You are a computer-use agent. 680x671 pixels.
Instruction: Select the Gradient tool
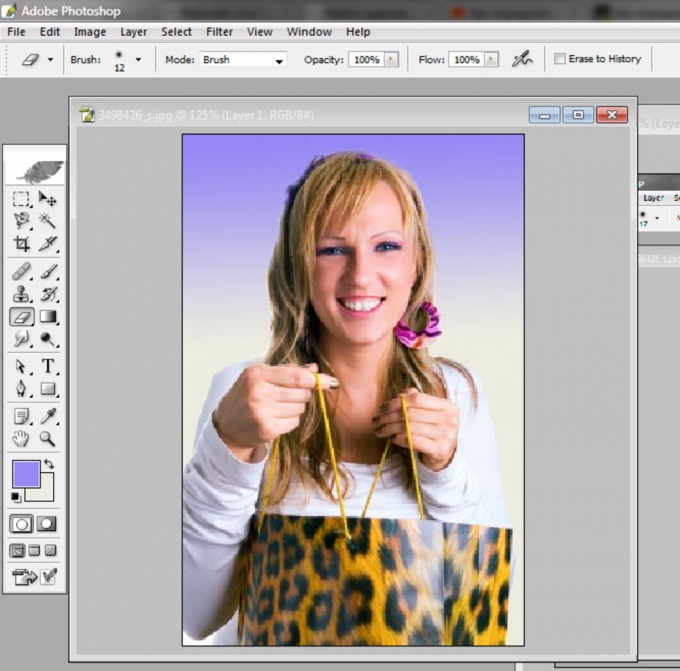coord(48,317)
